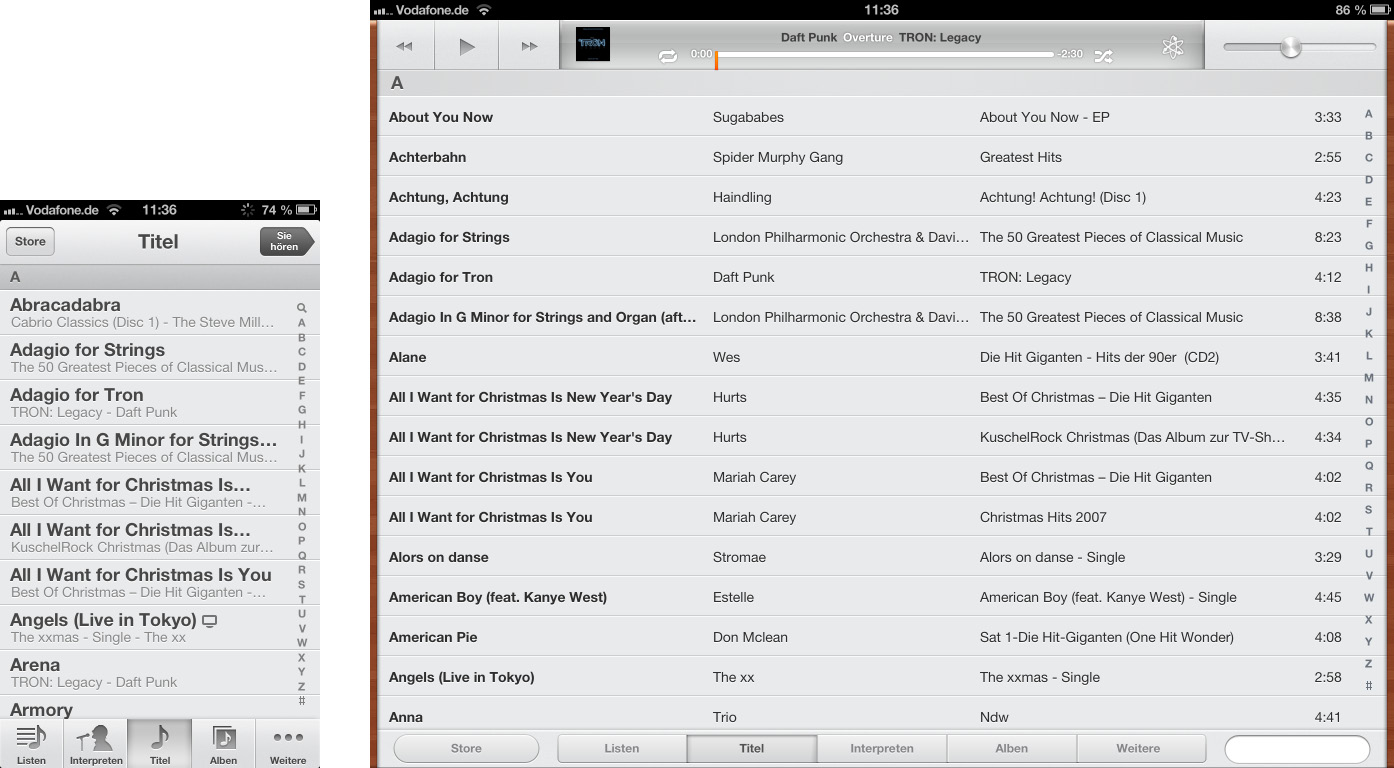Open the Alben tab on iPad
Image resolution: width=1394 pixels, height=768 pixels.
1012,748
